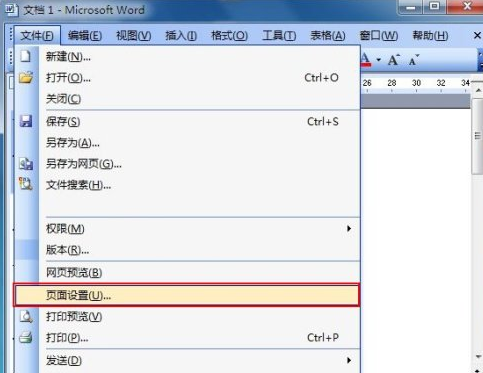This screenshot has width=483, height=373.
Task: Click the Print Preview magnifier icon
Action: tap(26, 316)
